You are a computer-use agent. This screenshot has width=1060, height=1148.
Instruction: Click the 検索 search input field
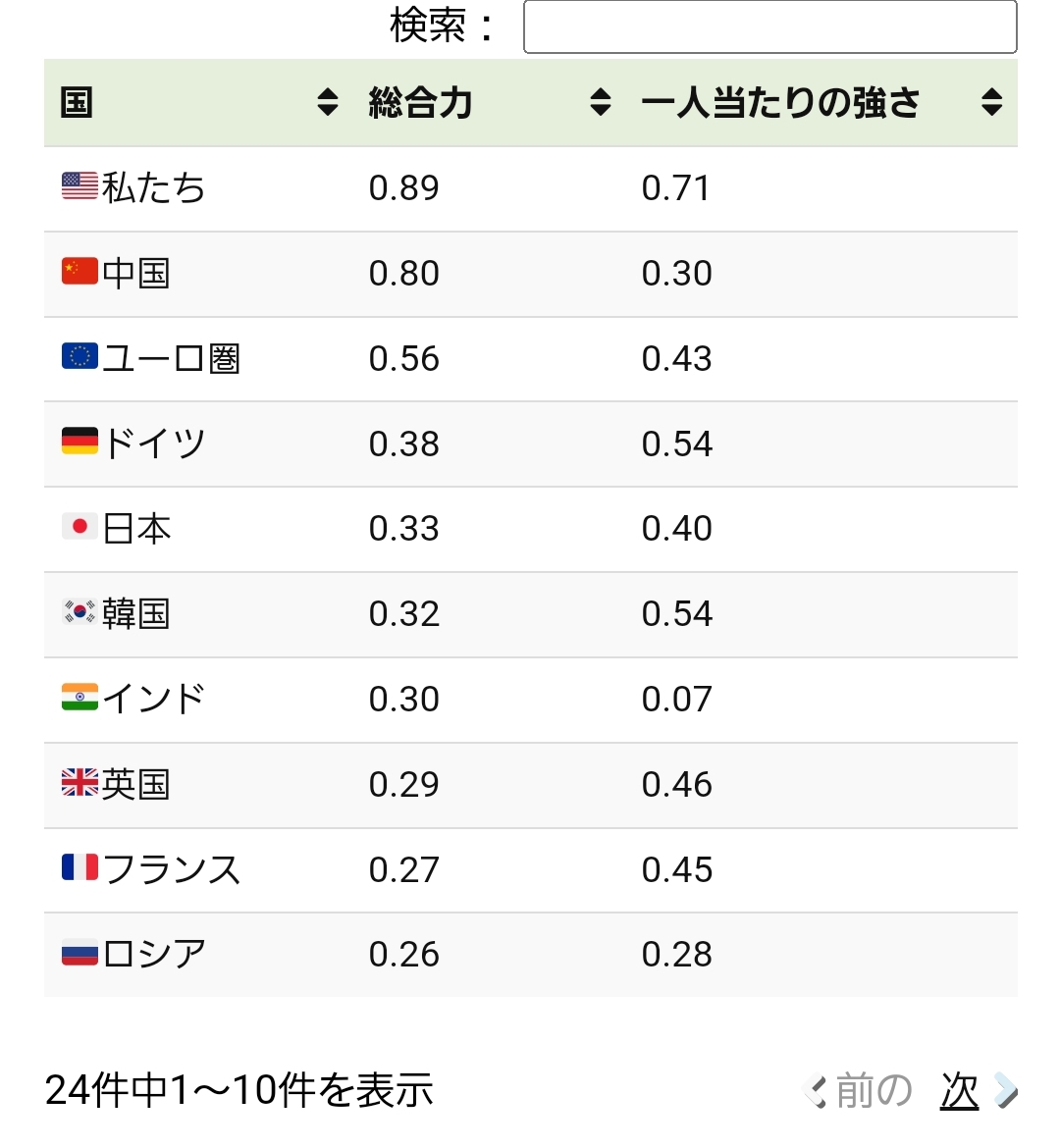click(769, 26)
